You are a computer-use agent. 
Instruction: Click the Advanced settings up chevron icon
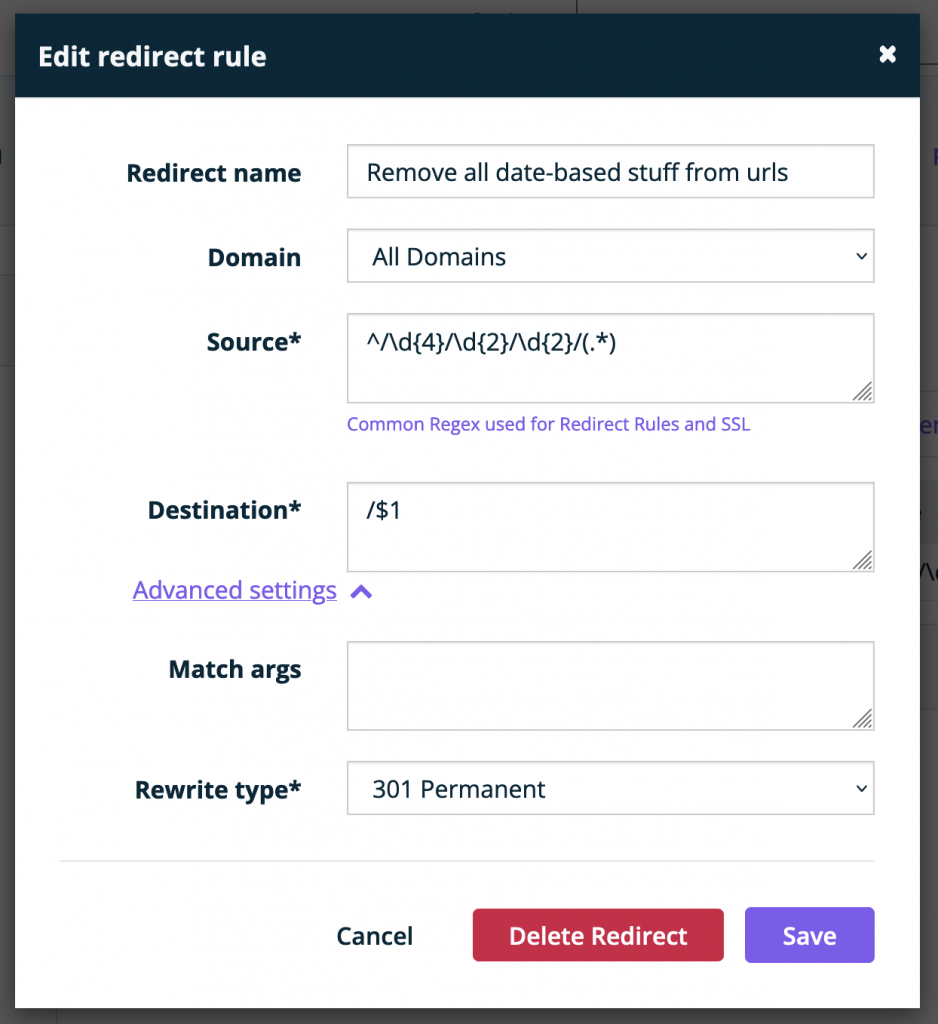point(361,592)
